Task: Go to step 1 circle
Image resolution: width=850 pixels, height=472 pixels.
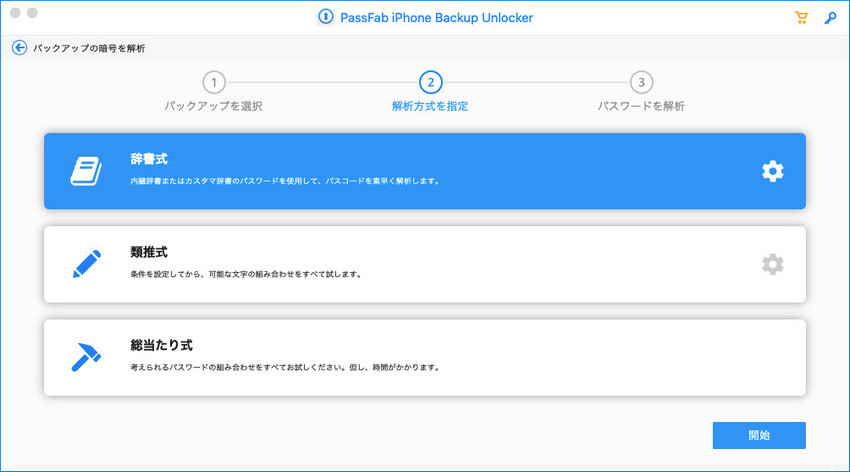Action: click(213, 82)
